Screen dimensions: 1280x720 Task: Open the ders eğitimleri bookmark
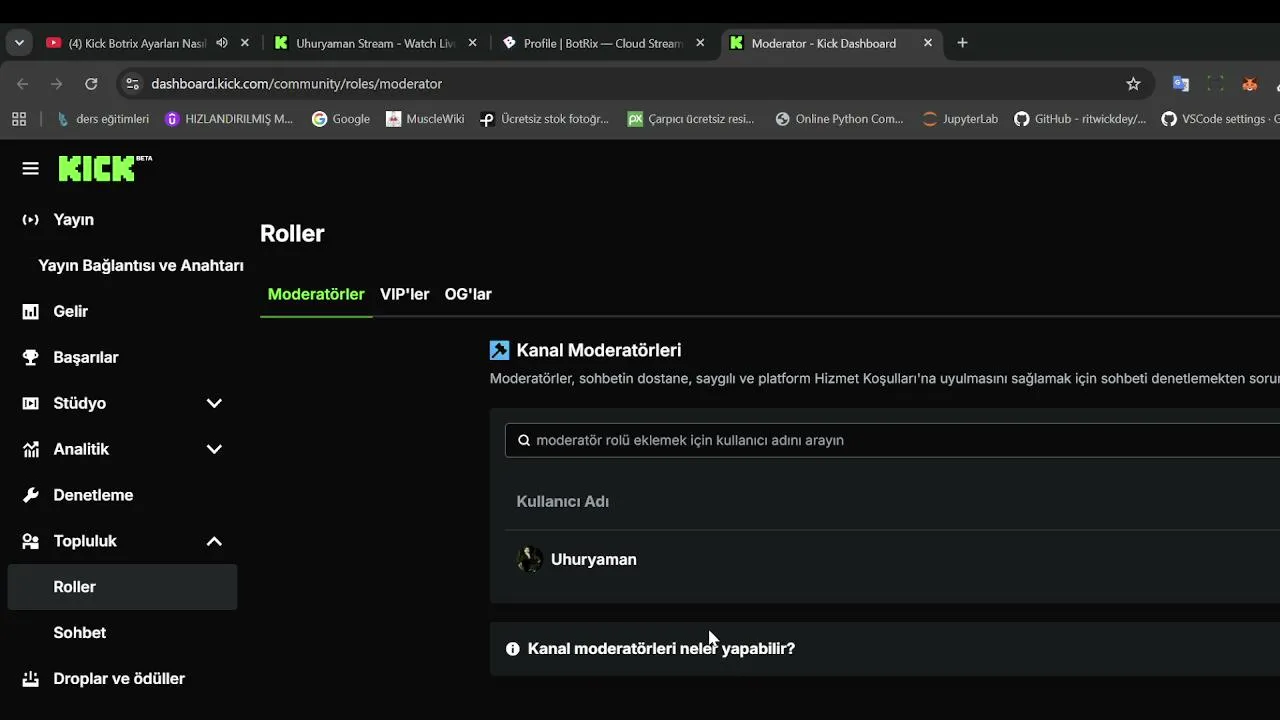103,119
